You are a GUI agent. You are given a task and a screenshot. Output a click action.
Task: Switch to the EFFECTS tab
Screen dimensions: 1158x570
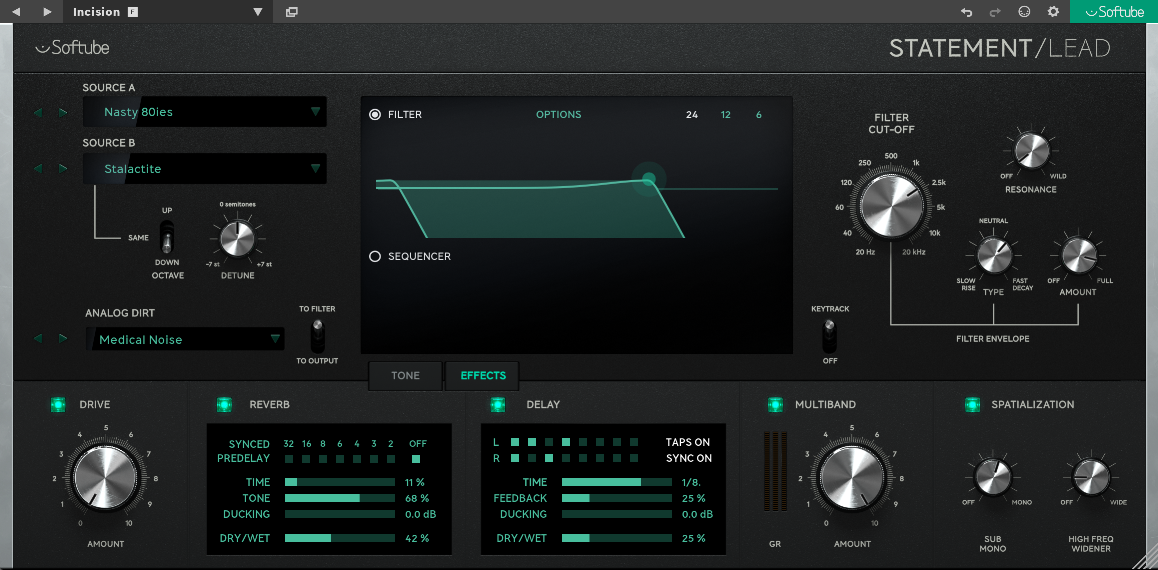[483, 376]
